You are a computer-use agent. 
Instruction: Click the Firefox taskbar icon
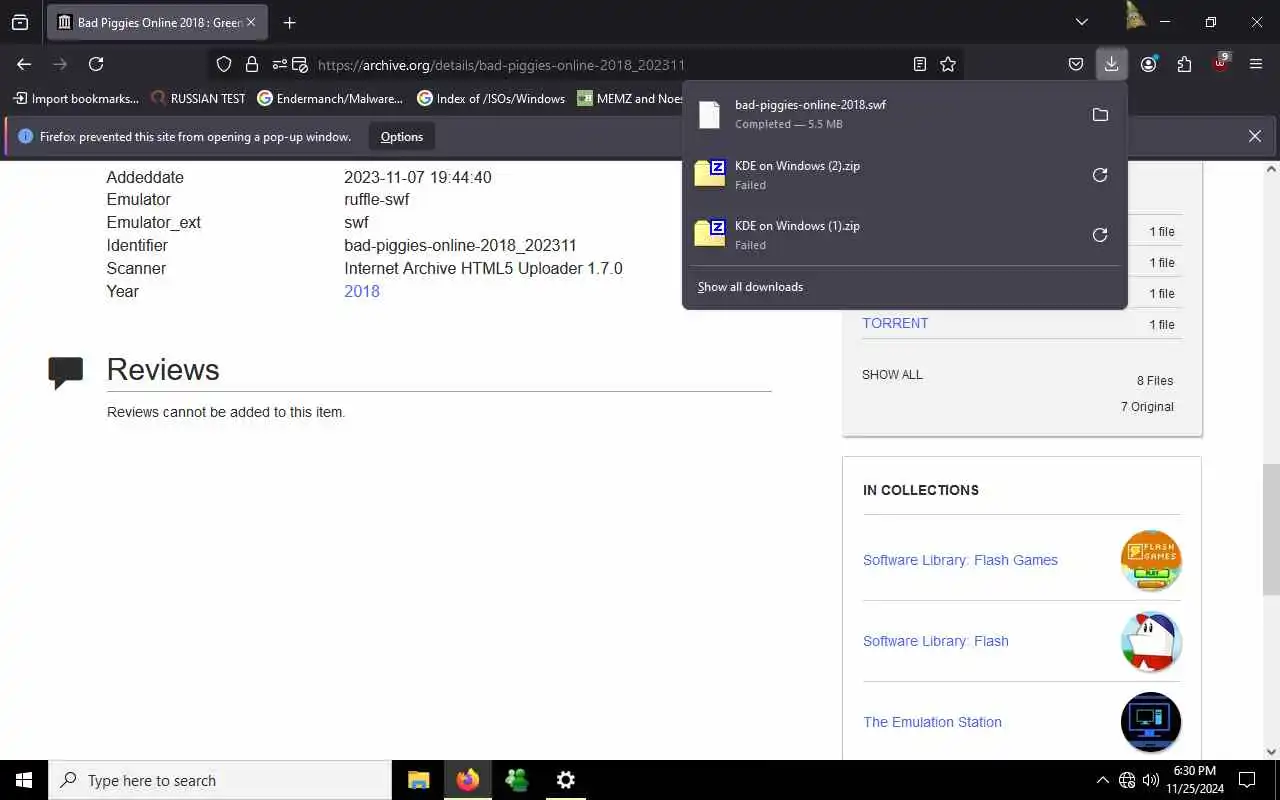(x=467, y=780)
